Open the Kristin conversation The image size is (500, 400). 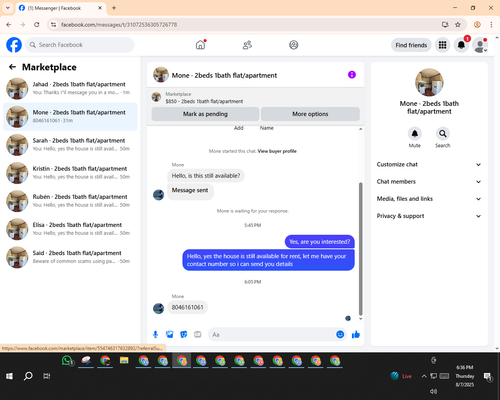point(70,173)
